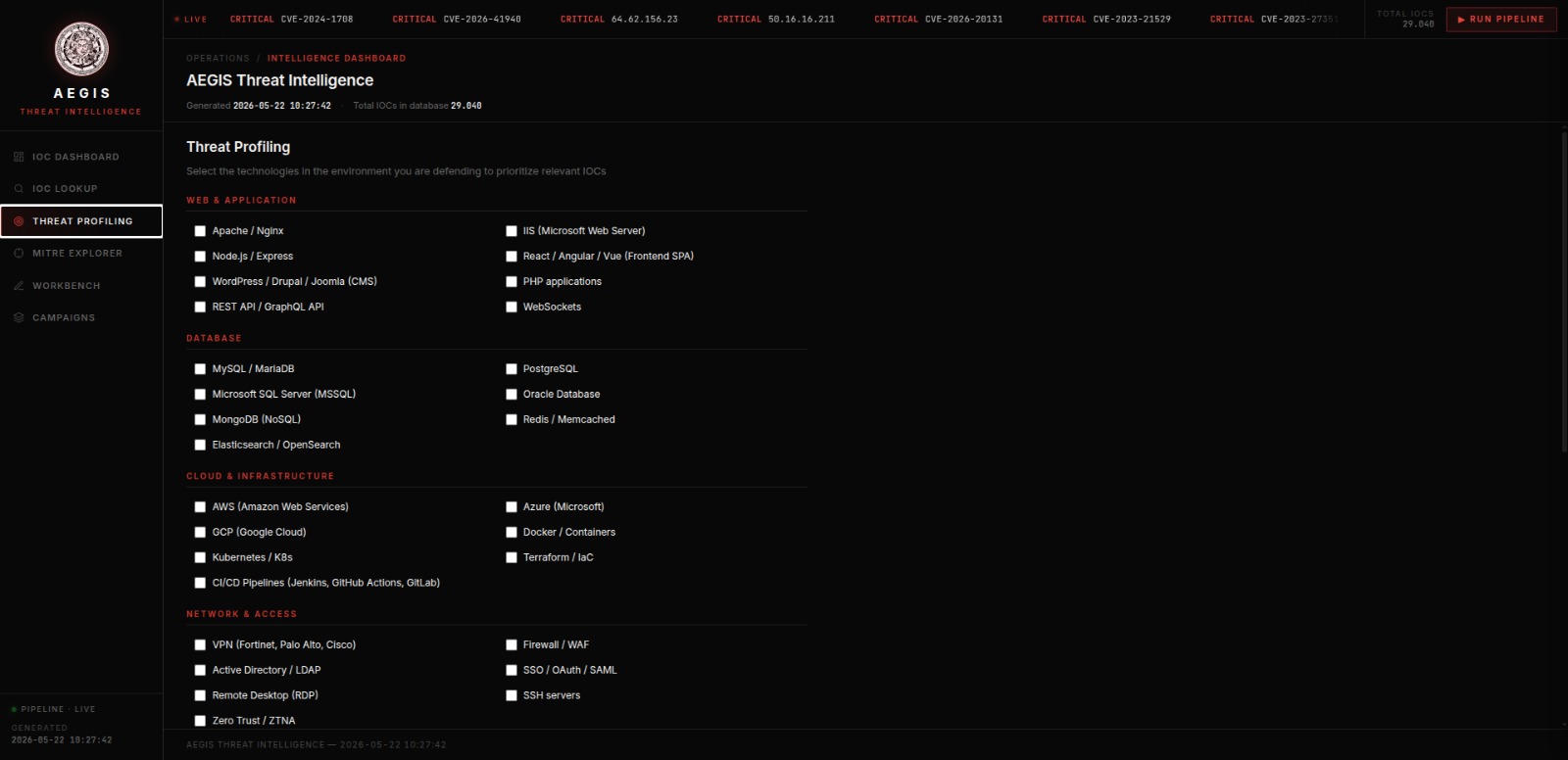This screenshot has width=1568, height=760.
Task: Enable Remote Desktop (RDP) checkbox
Action: [x=200, y=696]
